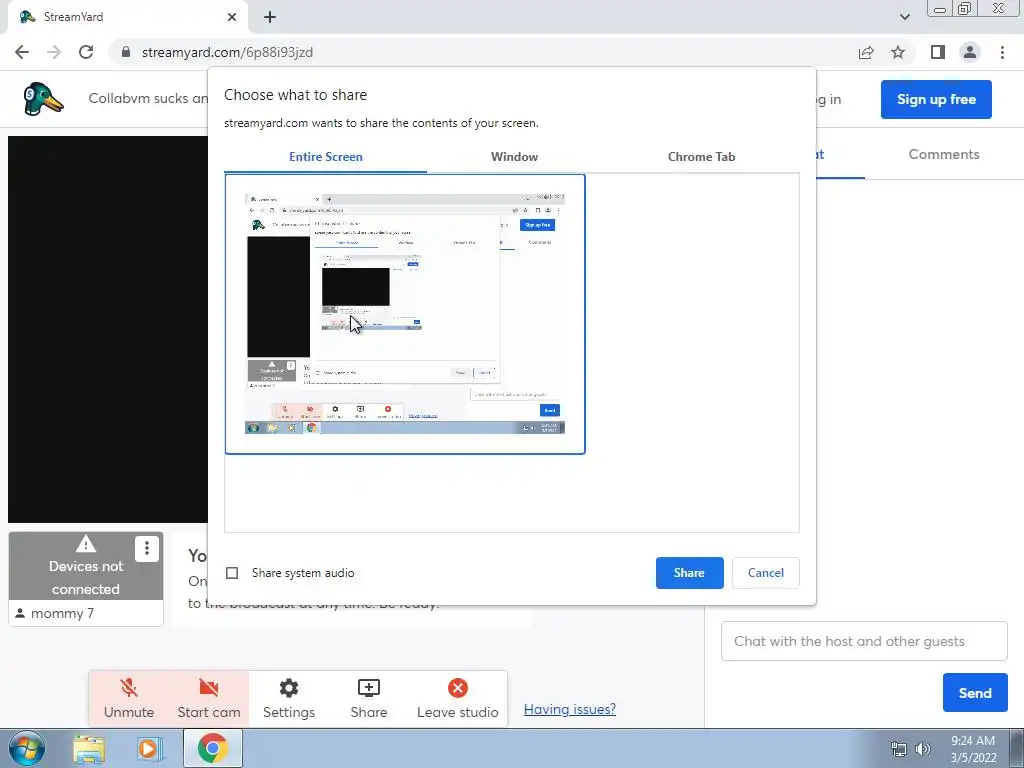1024x768 pixels.
Task: Click the taskbar clock showing 9:24 AM
Action: click(973, 749)
